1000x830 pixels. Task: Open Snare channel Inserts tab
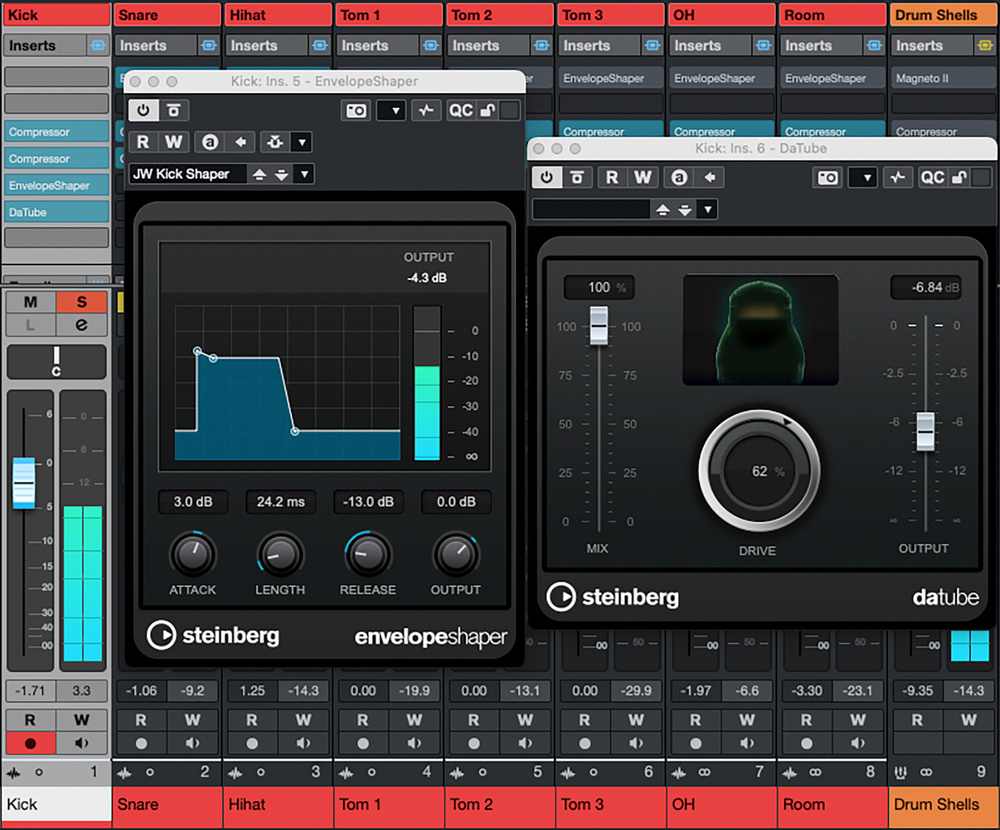156,45
